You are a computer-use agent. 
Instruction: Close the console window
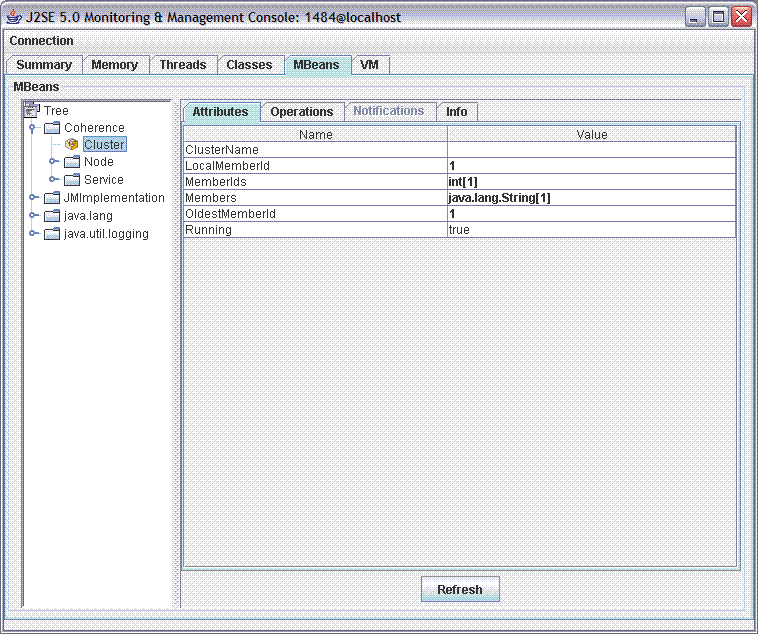[x=742, y=17]
